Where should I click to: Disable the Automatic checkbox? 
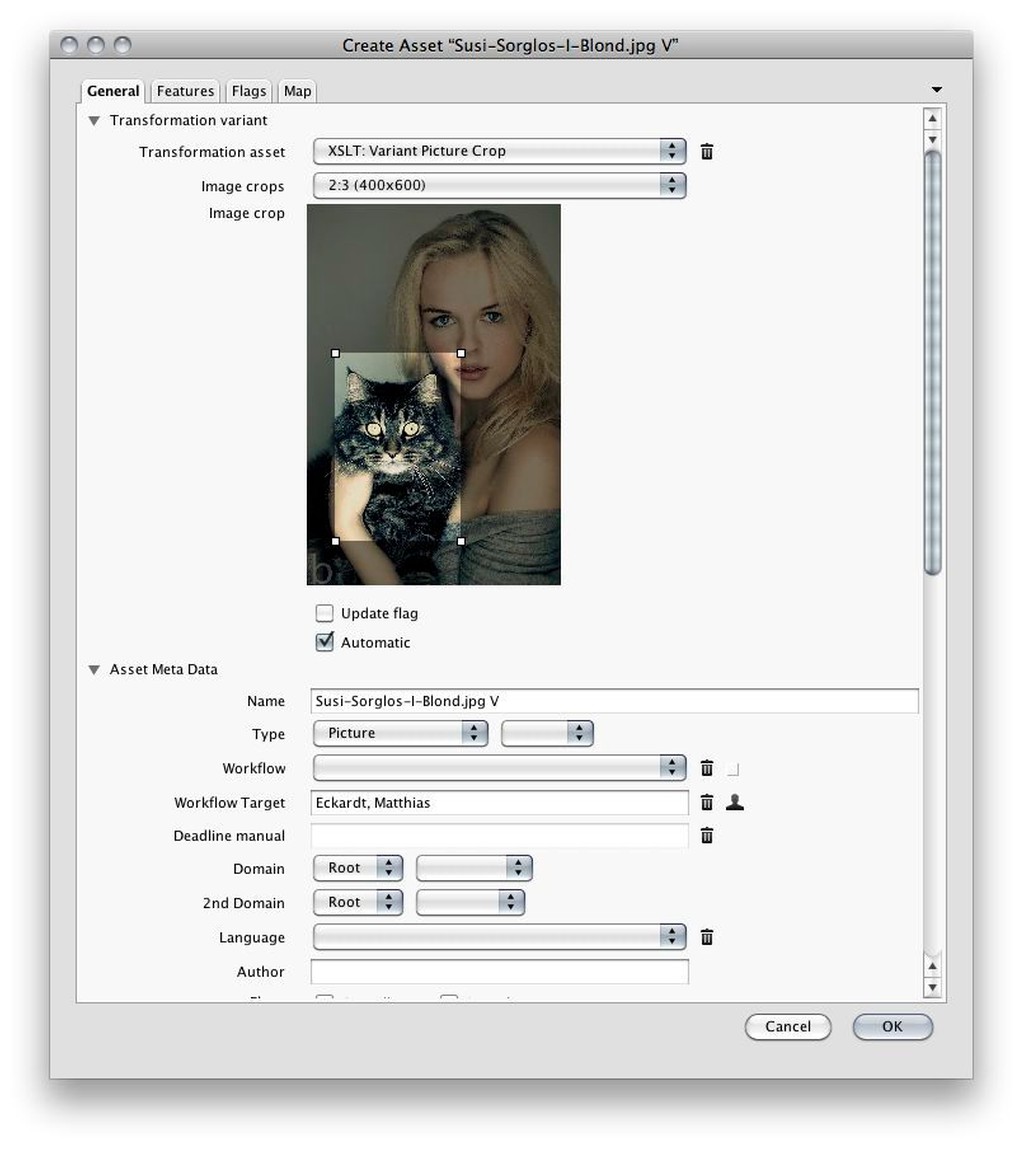(324, 642)
